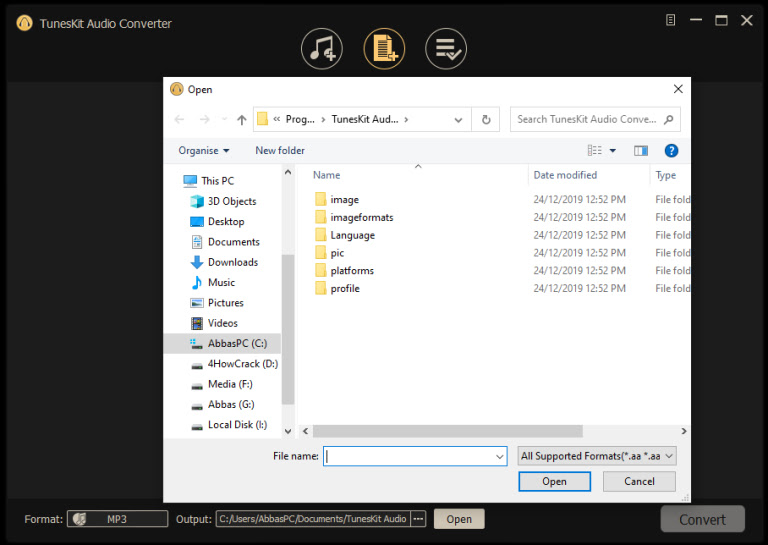Click the Back arrow in Open dialog
The height and width of the screenshot is (545, 768).
[x=179, y=119]
